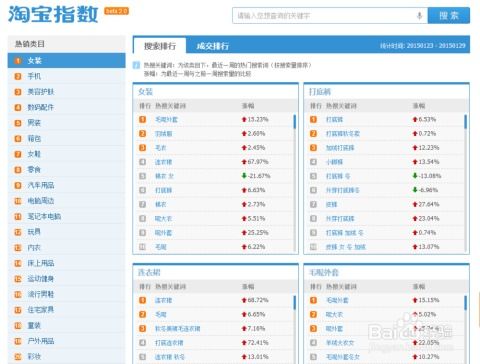Image resolution: width=480 pixels, height=364 pixels.
Task: Choose 箱包 category in sidebar
Action: (67, 138)
